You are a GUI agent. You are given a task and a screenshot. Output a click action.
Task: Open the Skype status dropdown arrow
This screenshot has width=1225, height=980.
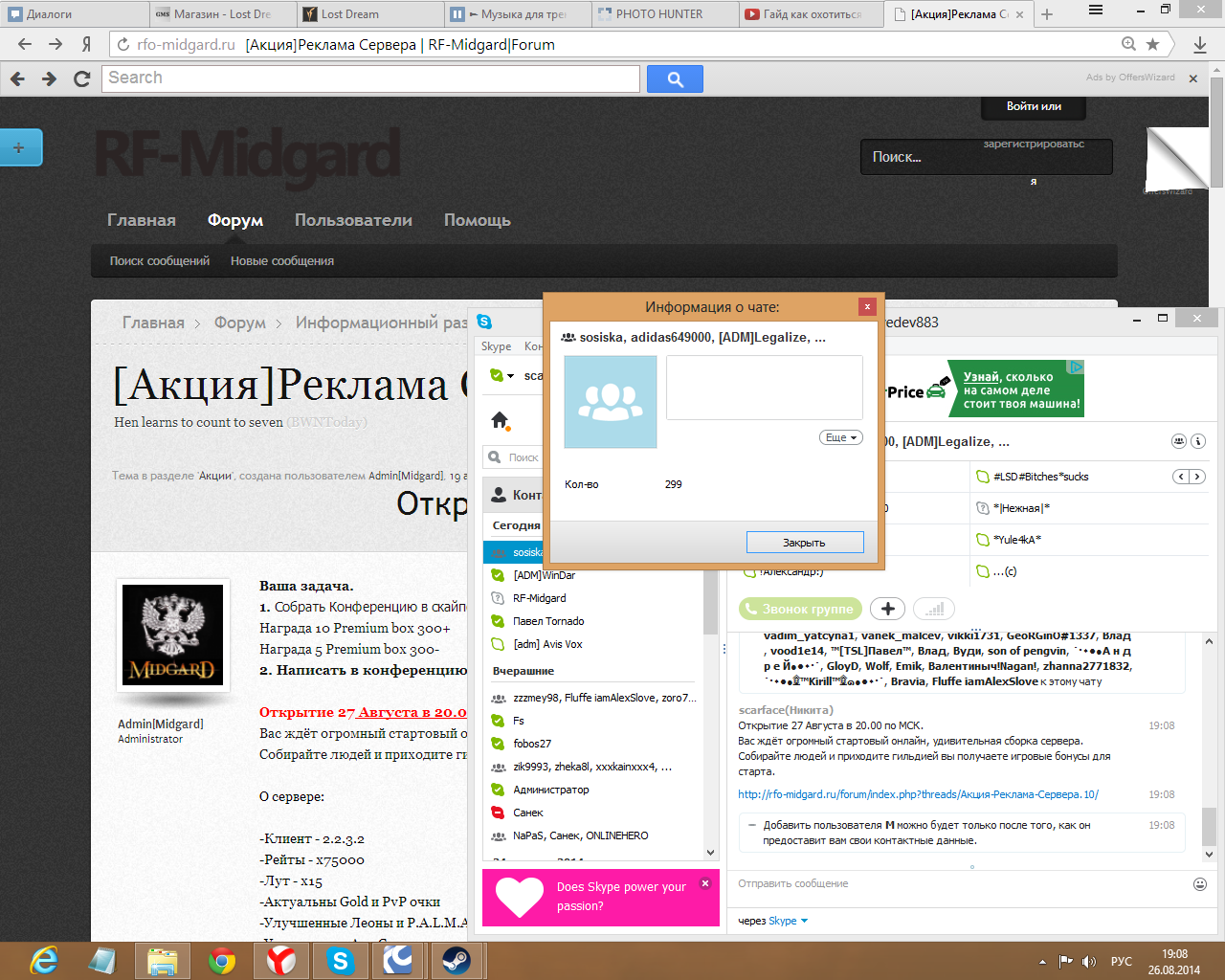coord(511,376)
